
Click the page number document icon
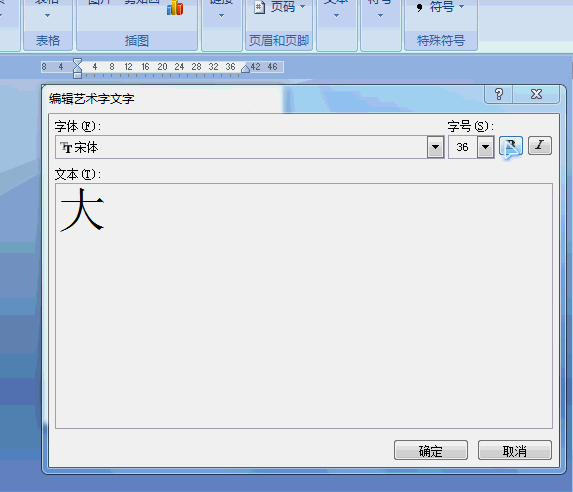(259, 7)
